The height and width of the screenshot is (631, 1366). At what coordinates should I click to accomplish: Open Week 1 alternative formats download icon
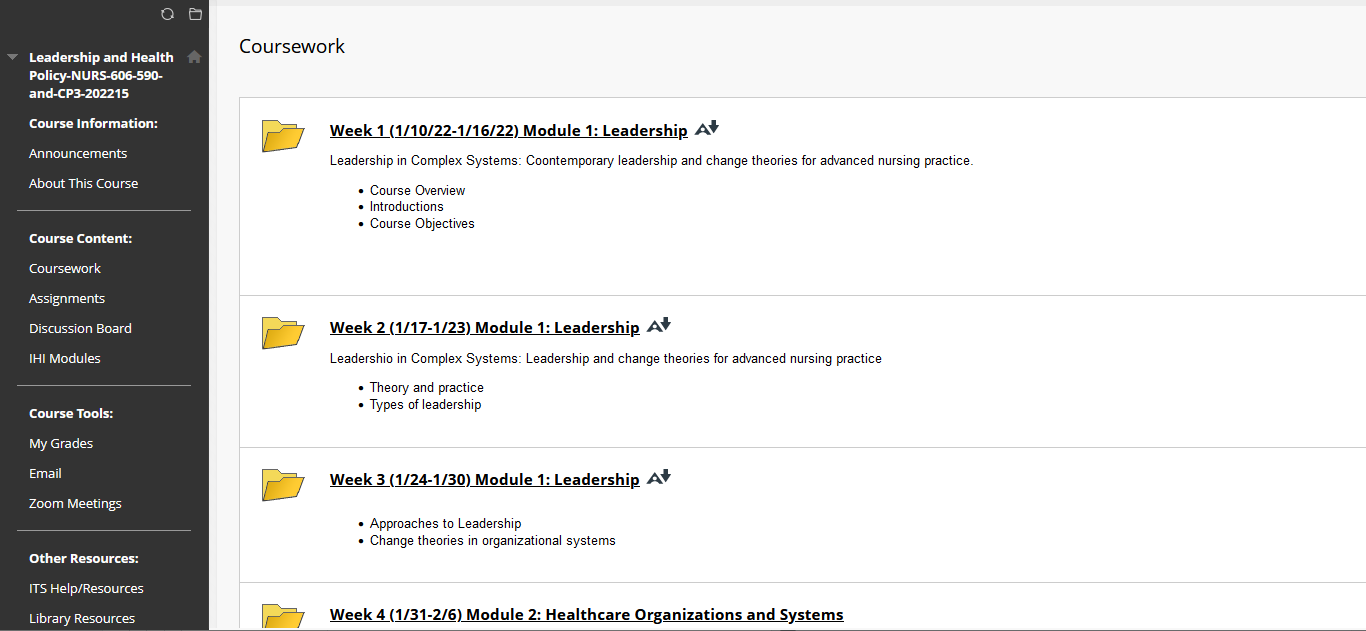click(x=707, y=129)
